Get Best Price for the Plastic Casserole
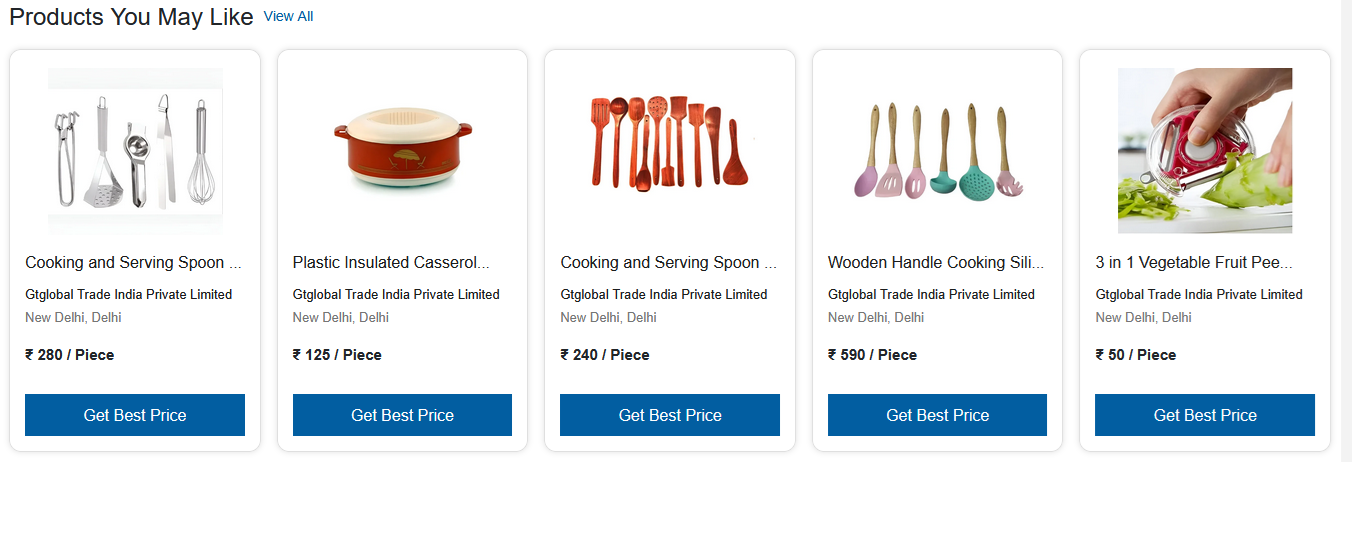The image size is (1352, 553). [402, 415]
